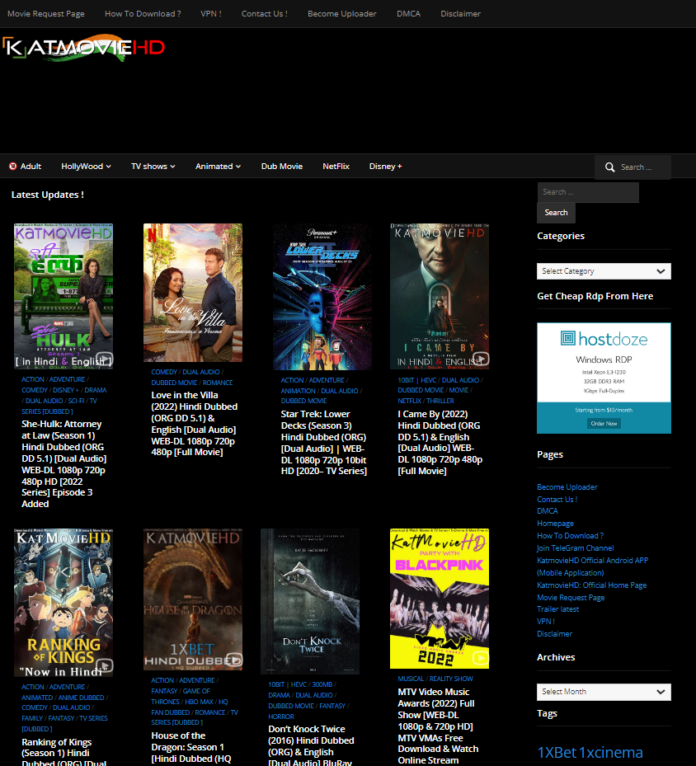Click the KatMovieHD site logo
Image resolution: width=696 pixels, height=766 pixels.
[84, 47]
